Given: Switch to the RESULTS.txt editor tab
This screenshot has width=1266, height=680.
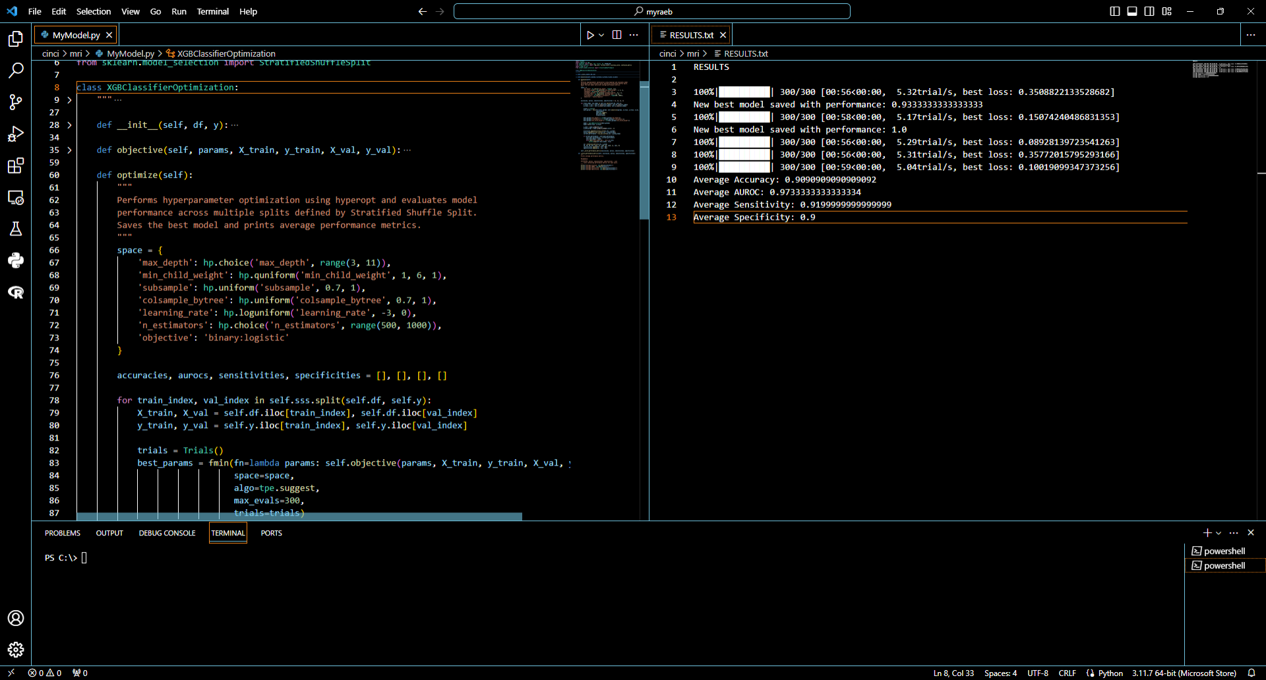Looking at the screenshot, I should coord(692,35).
